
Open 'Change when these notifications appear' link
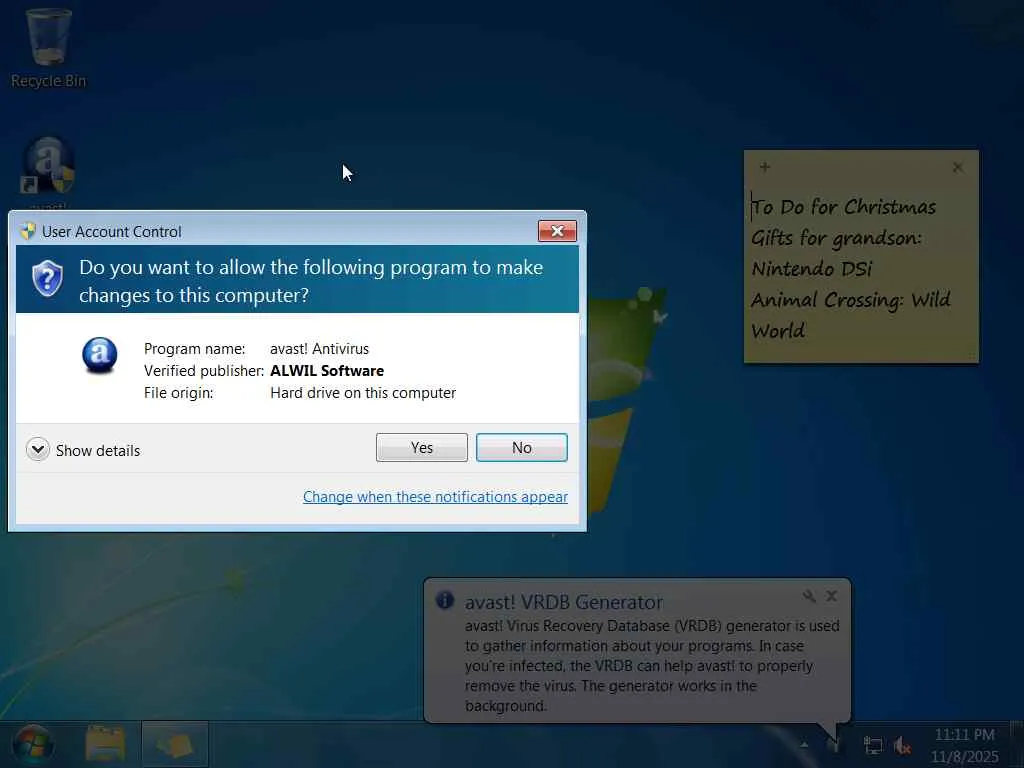point(435,496)
